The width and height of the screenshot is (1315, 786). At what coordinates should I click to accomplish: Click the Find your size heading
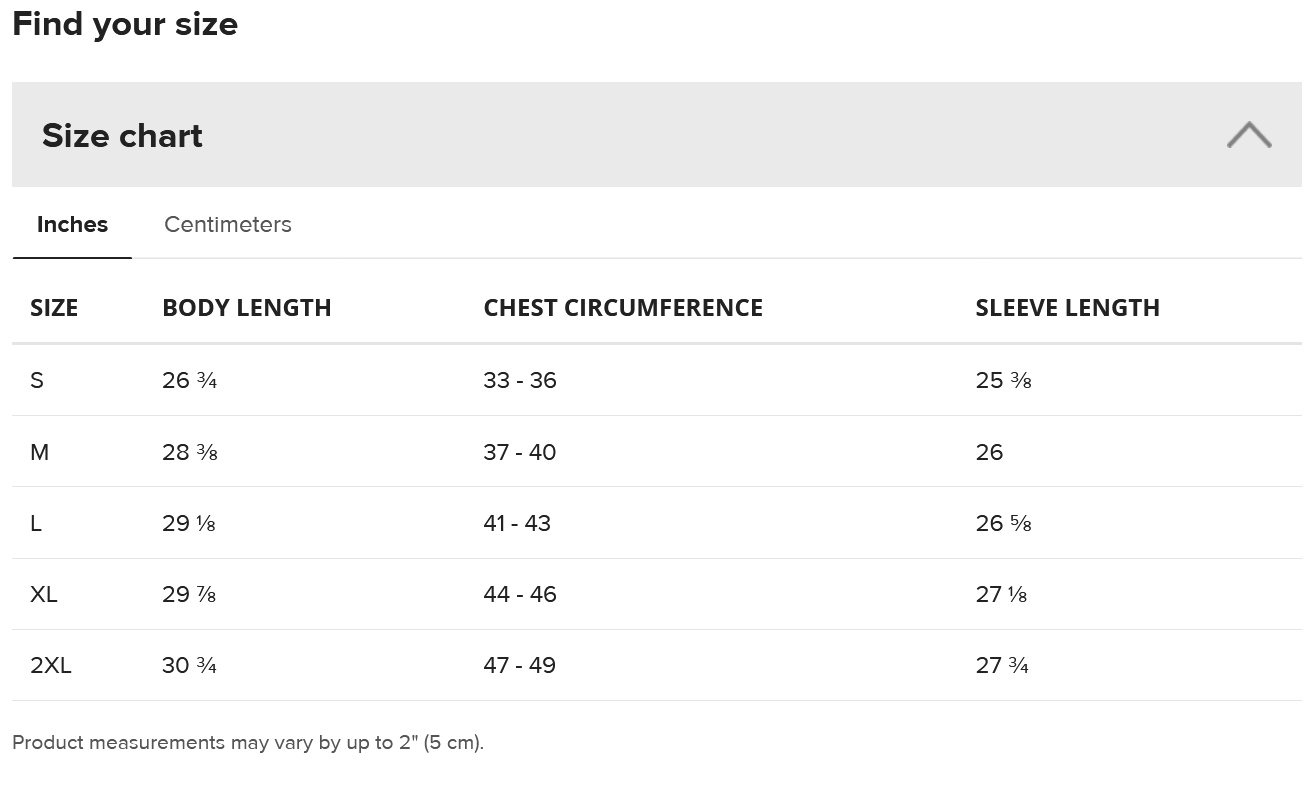coord(125,24)
